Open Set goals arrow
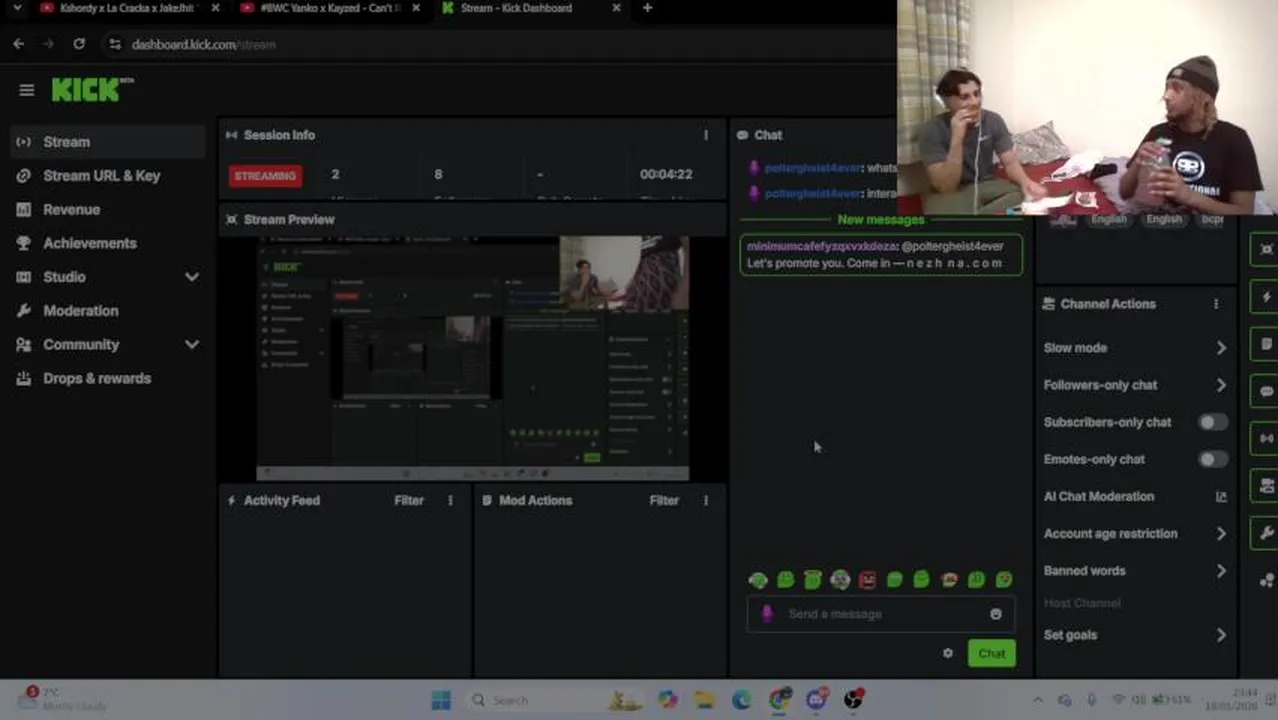The height and width of the screenshot is (720, 1278). coord(1221,635)
